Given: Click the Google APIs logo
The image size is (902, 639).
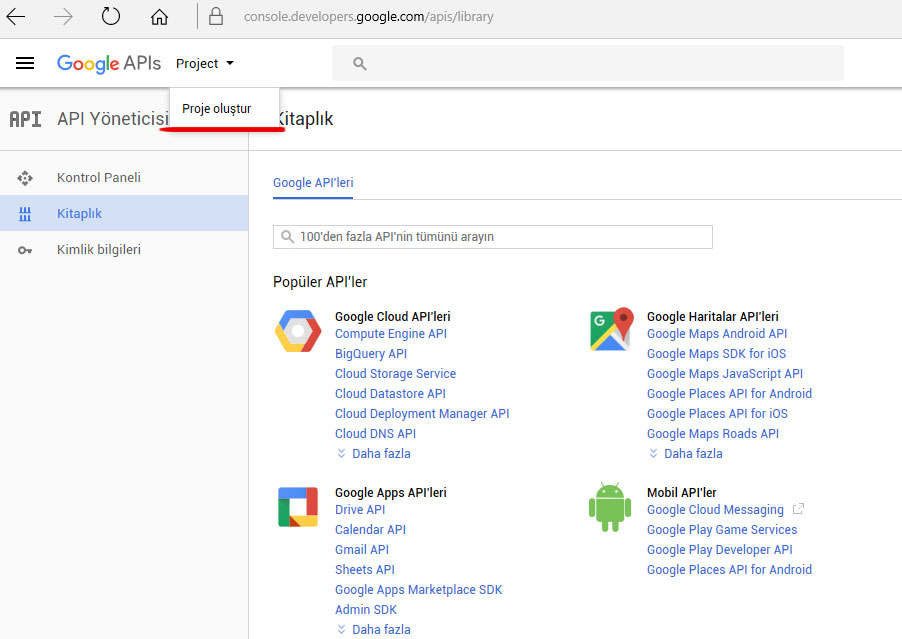Looking at the screenshot, I should tap(109, 63).
